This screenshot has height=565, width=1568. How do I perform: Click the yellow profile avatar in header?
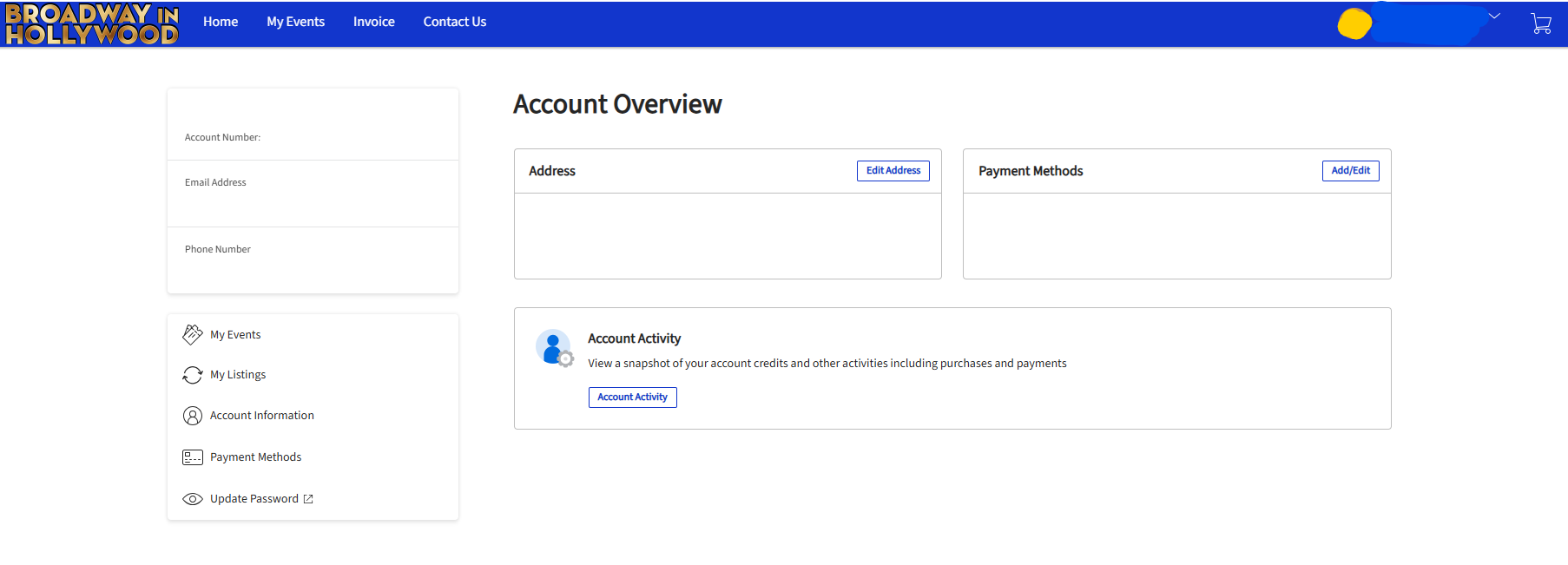click(x=1354, y=24)
